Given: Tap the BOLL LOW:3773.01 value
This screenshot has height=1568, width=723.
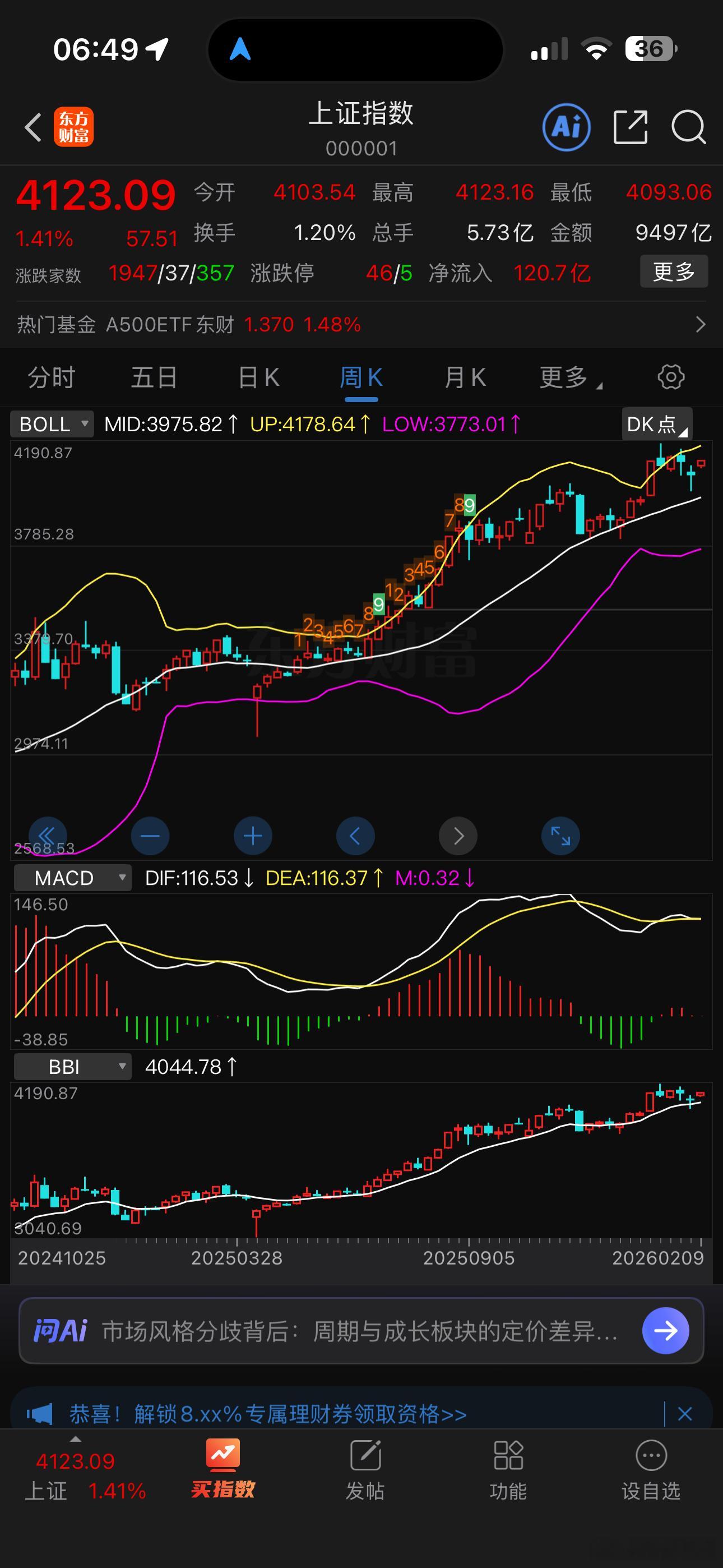Looking at the screenshot, I should (451, 423).
